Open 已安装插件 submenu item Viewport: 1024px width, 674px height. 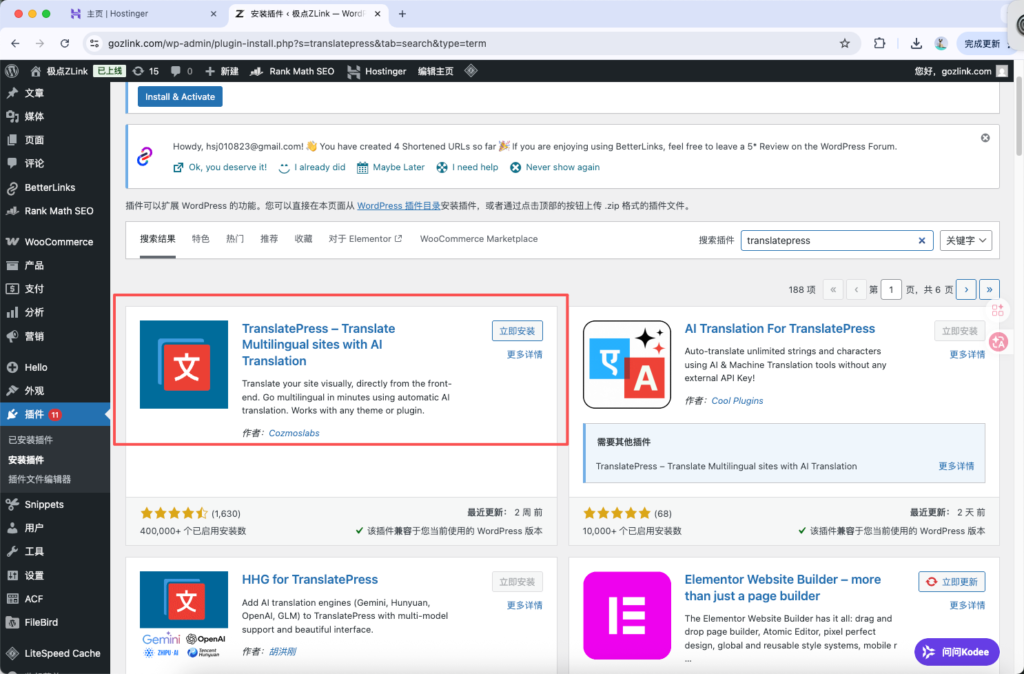(30, 440)
